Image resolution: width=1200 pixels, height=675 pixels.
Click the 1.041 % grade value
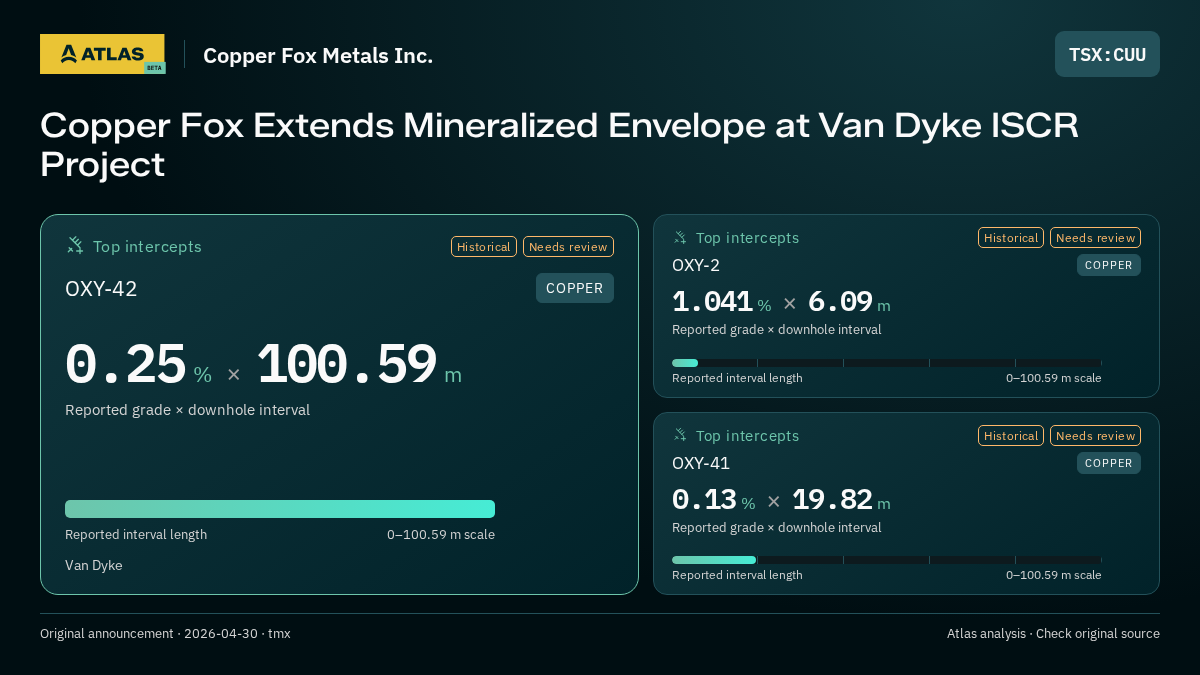click(721, 302)
